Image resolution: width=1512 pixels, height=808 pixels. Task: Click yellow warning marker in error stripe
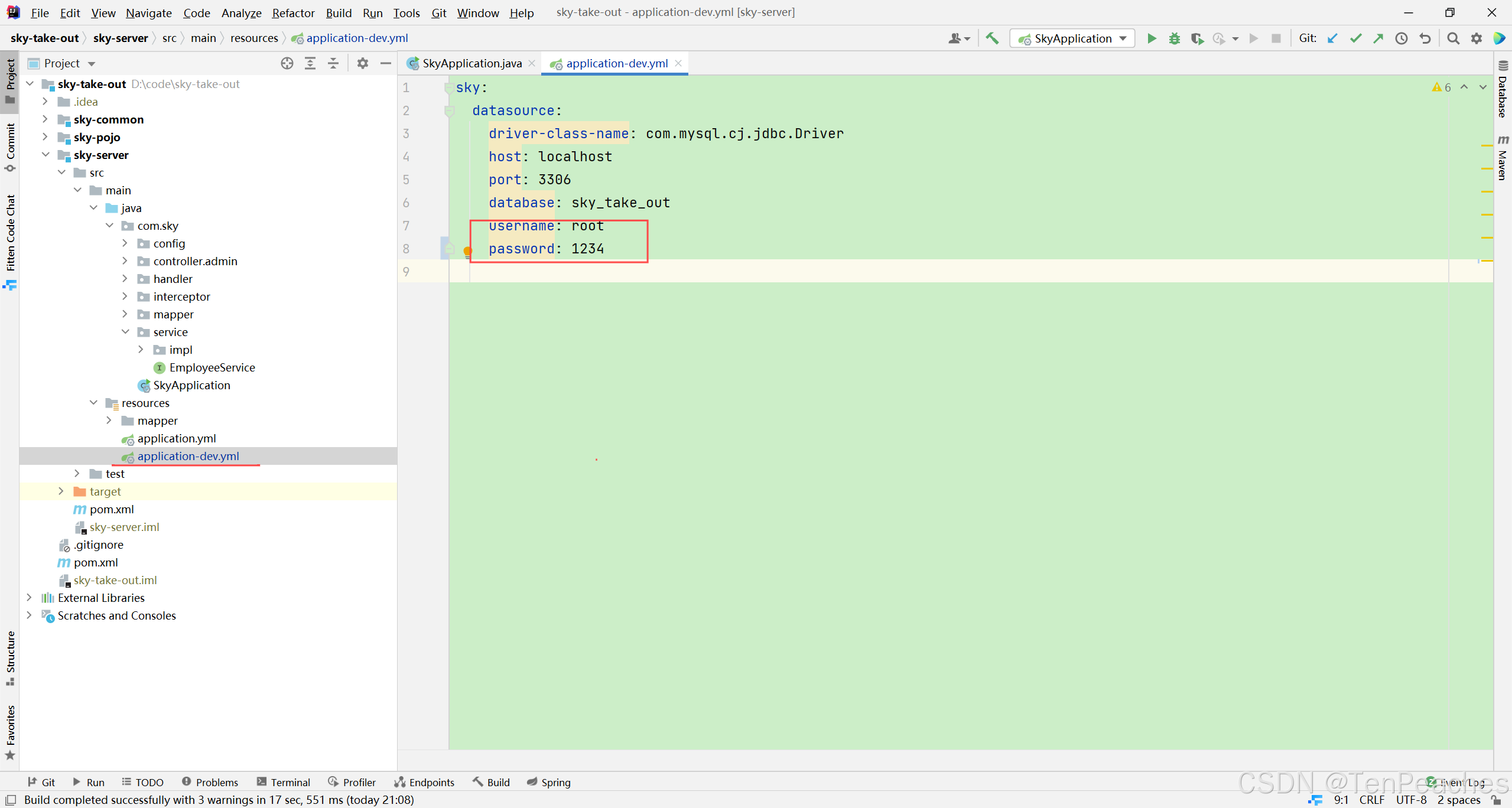pos(1487,145)
